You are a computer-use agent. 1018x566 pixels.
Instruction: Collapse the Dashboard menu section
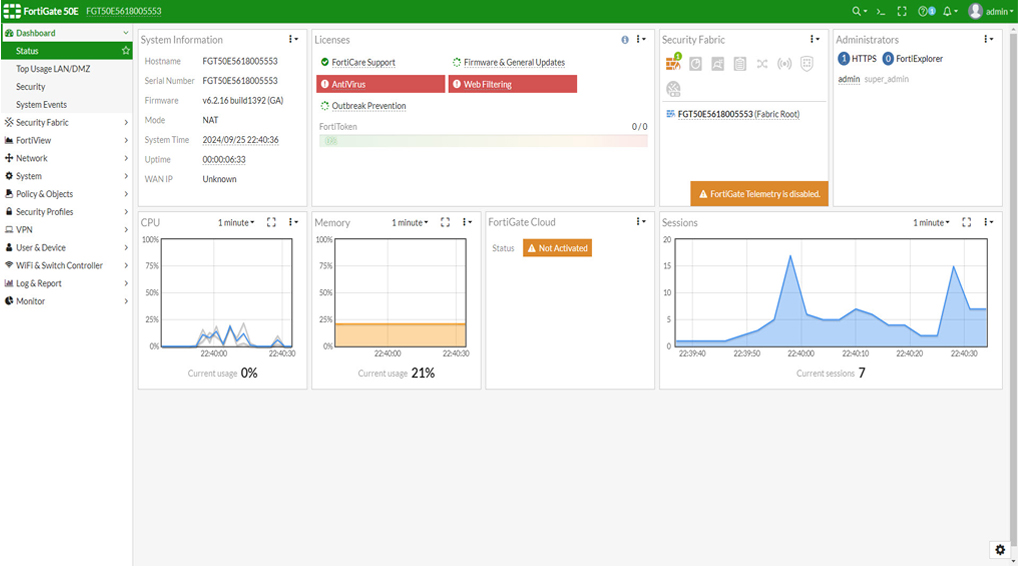click(x=66, y=33)
